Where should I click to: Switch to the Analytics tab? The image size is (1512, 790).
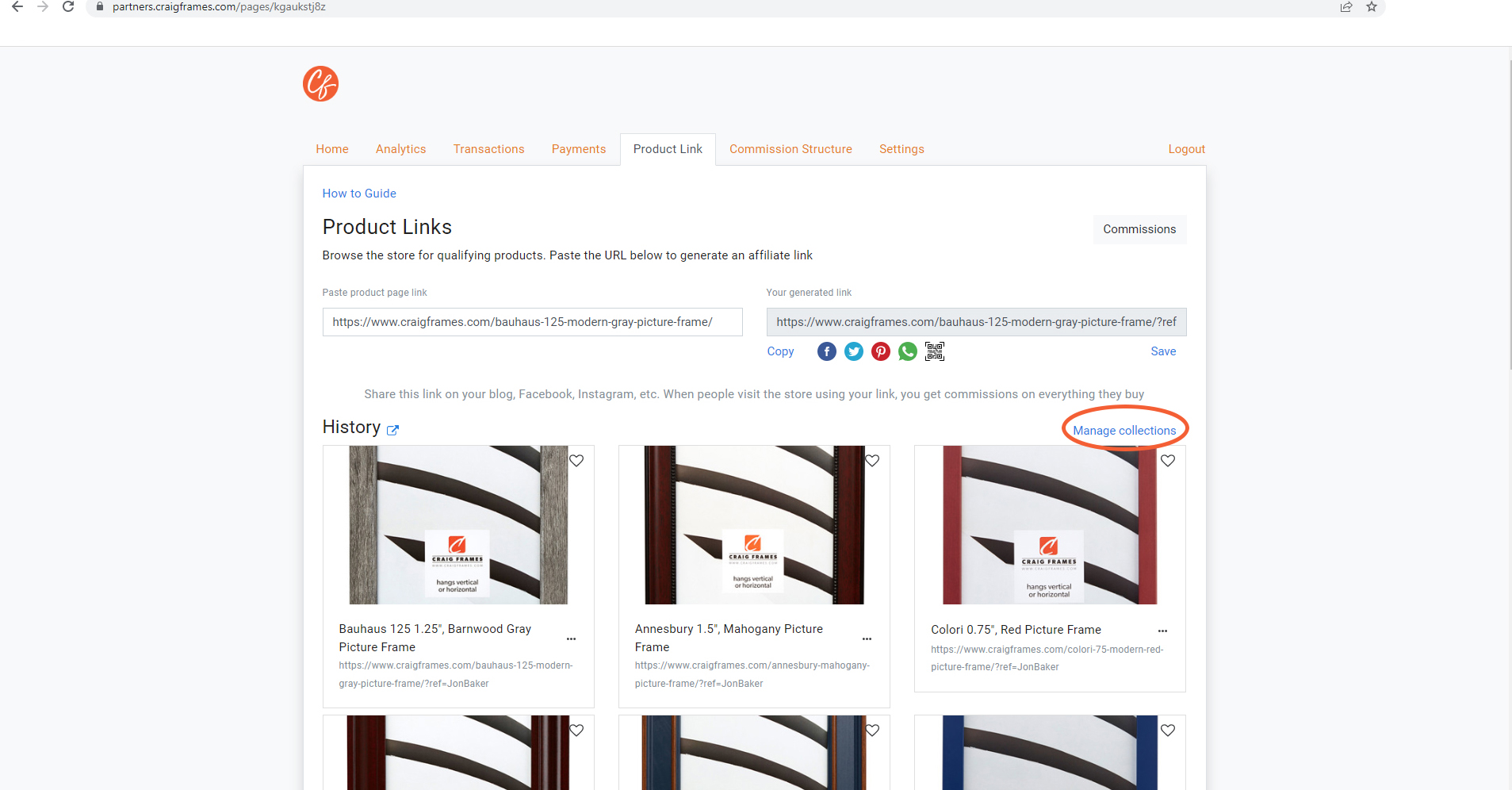point(401,149)
